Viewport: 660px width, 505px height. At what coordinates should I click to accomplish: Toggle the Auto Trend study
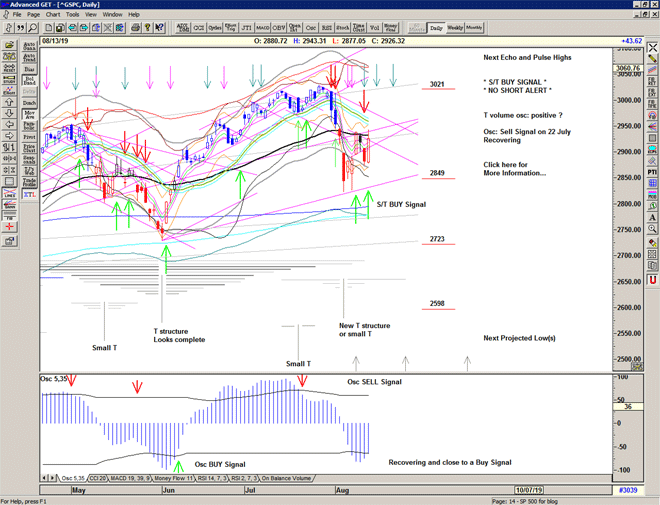coord(29,58)
